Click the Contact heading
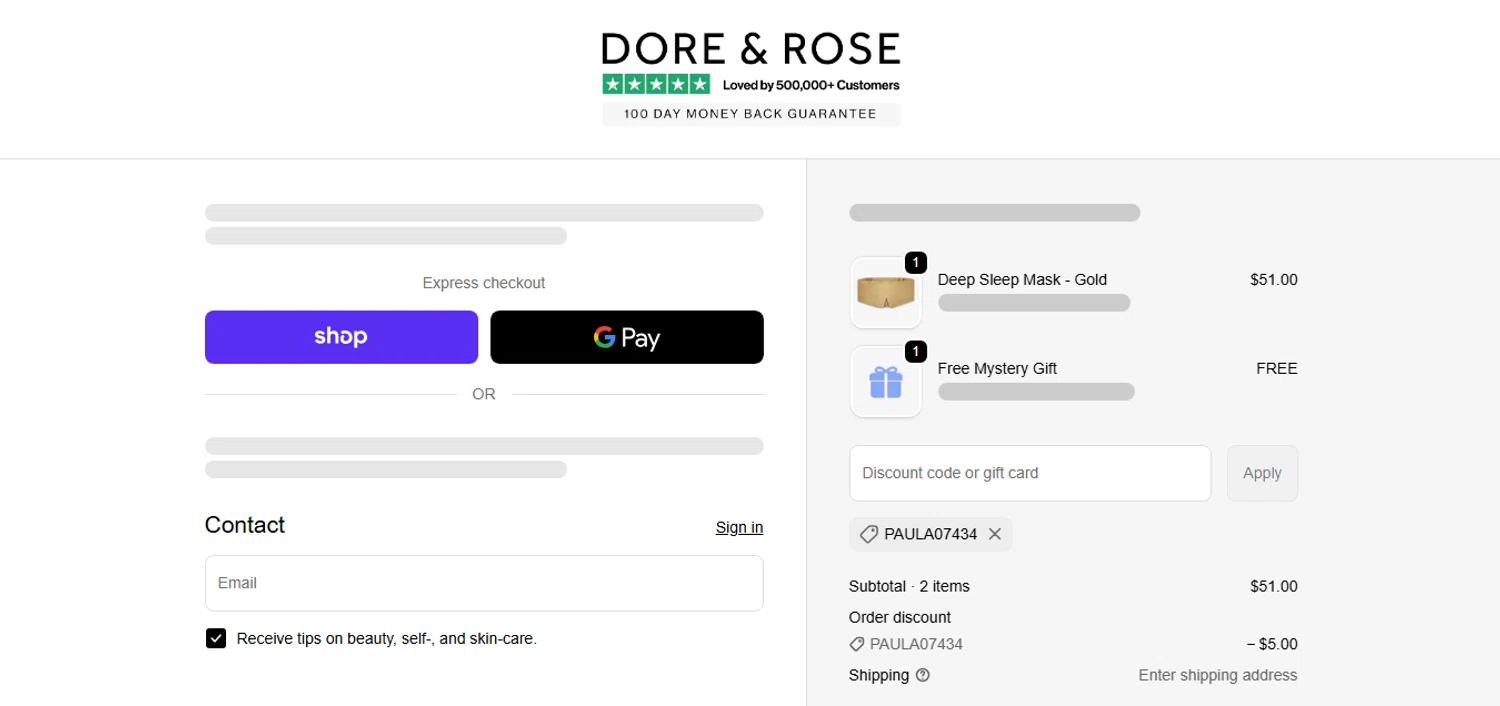Screen dimensions: 1500x706 pyautogui.click(x=245, y=525)
